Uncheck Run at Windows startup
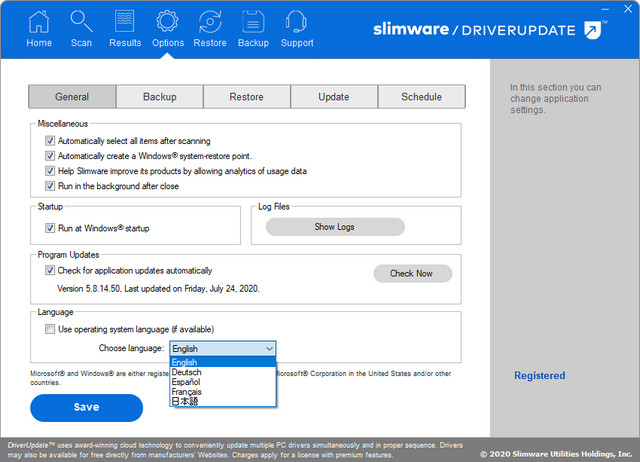 (50, 228)
